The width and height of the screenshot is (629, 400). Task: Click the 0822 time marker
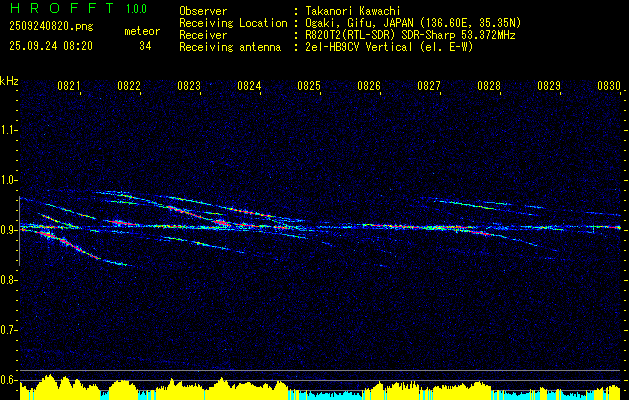point(129,86)
